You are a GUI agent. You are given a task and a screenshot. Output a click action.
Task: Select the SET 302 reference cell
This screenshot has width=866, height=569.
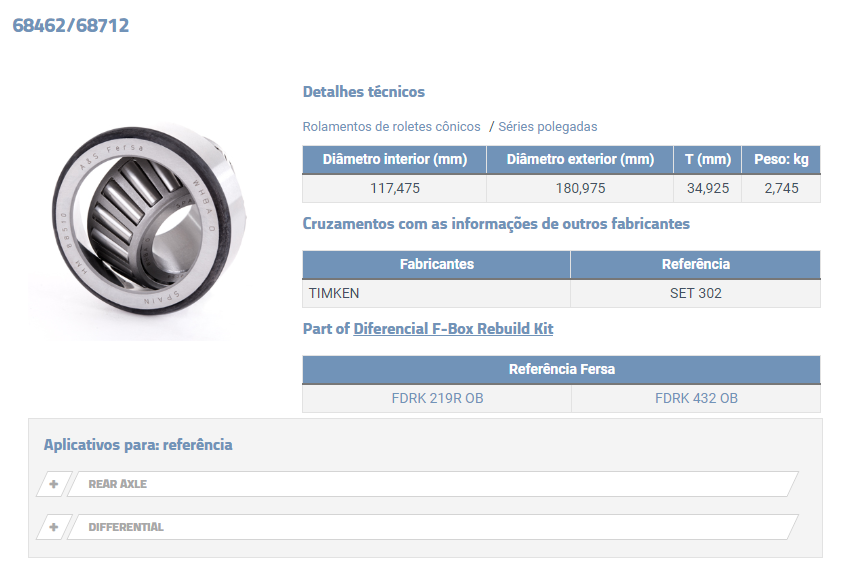coord(695,294)
